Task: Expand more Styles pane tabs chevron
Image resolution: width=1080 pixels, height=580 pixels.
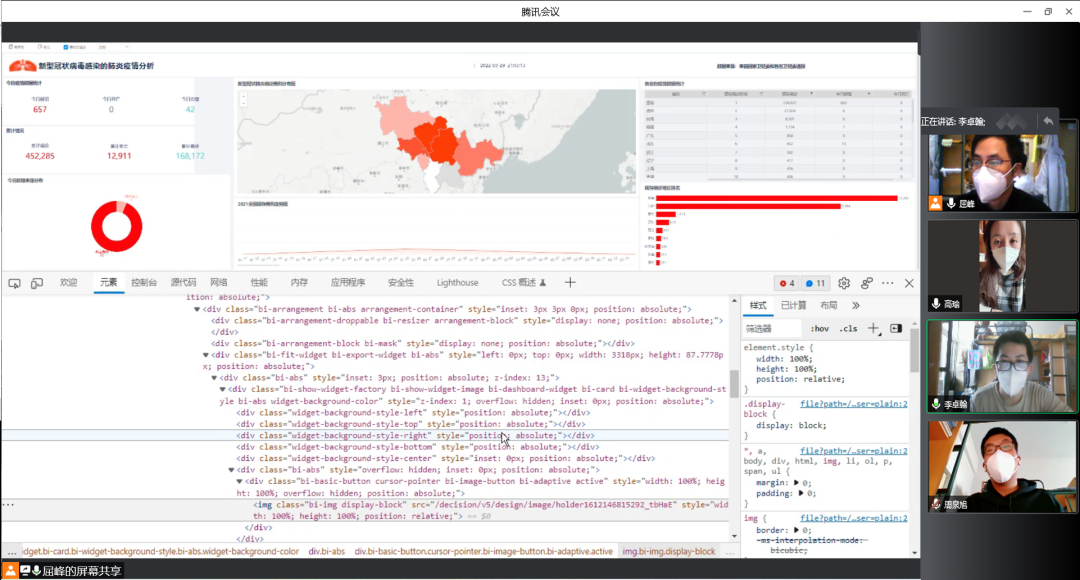Action: 856,305
